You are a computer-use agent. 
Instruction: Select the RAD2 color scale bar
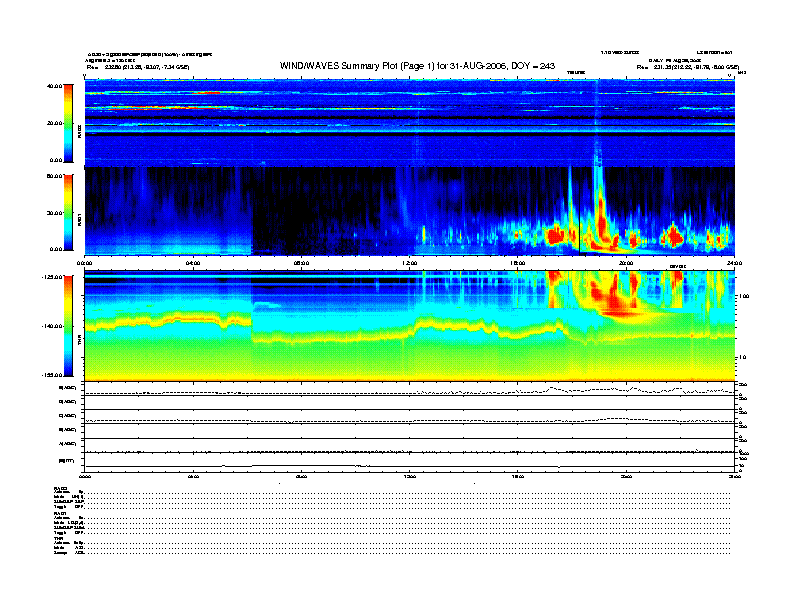(68, 123)
